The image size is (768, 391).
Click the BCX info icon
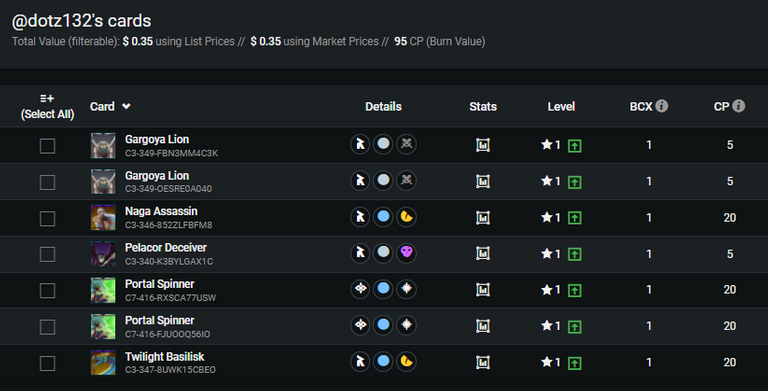pos(662,106)
